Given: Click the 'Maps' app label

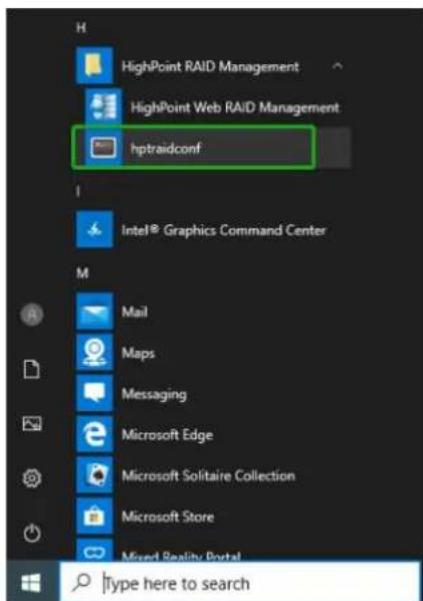Looking at the screenshot, I should pos(138,353).
